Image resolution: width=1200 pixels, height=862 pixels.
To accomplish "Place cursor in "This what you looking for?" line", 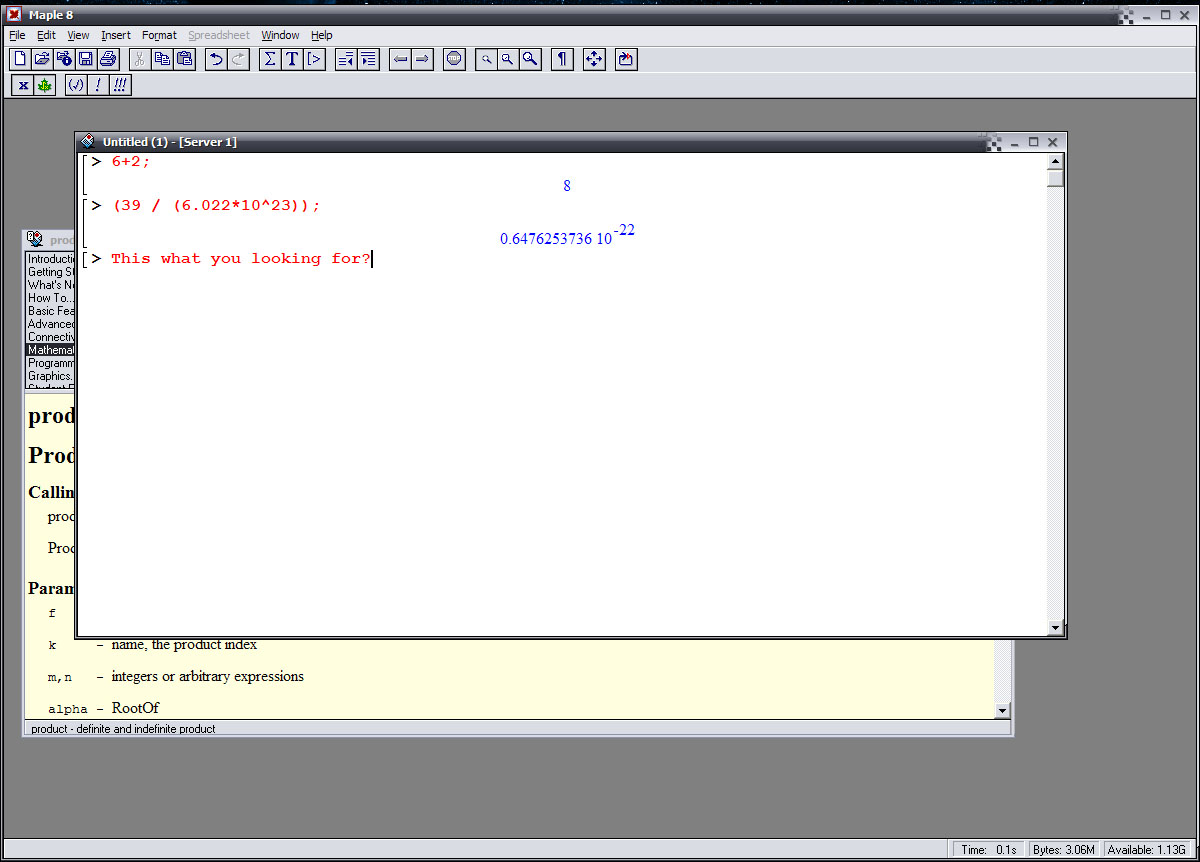I will [x=241, y=259].
